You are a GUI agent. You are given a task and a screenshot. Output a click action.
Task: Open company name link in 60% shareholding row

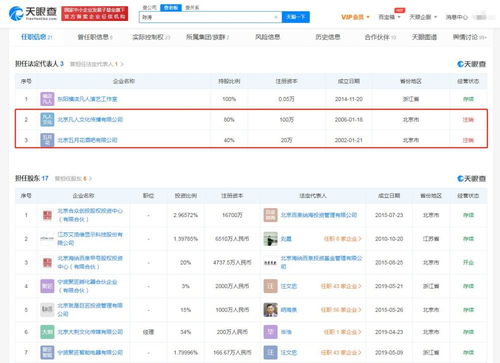[90, 120]
